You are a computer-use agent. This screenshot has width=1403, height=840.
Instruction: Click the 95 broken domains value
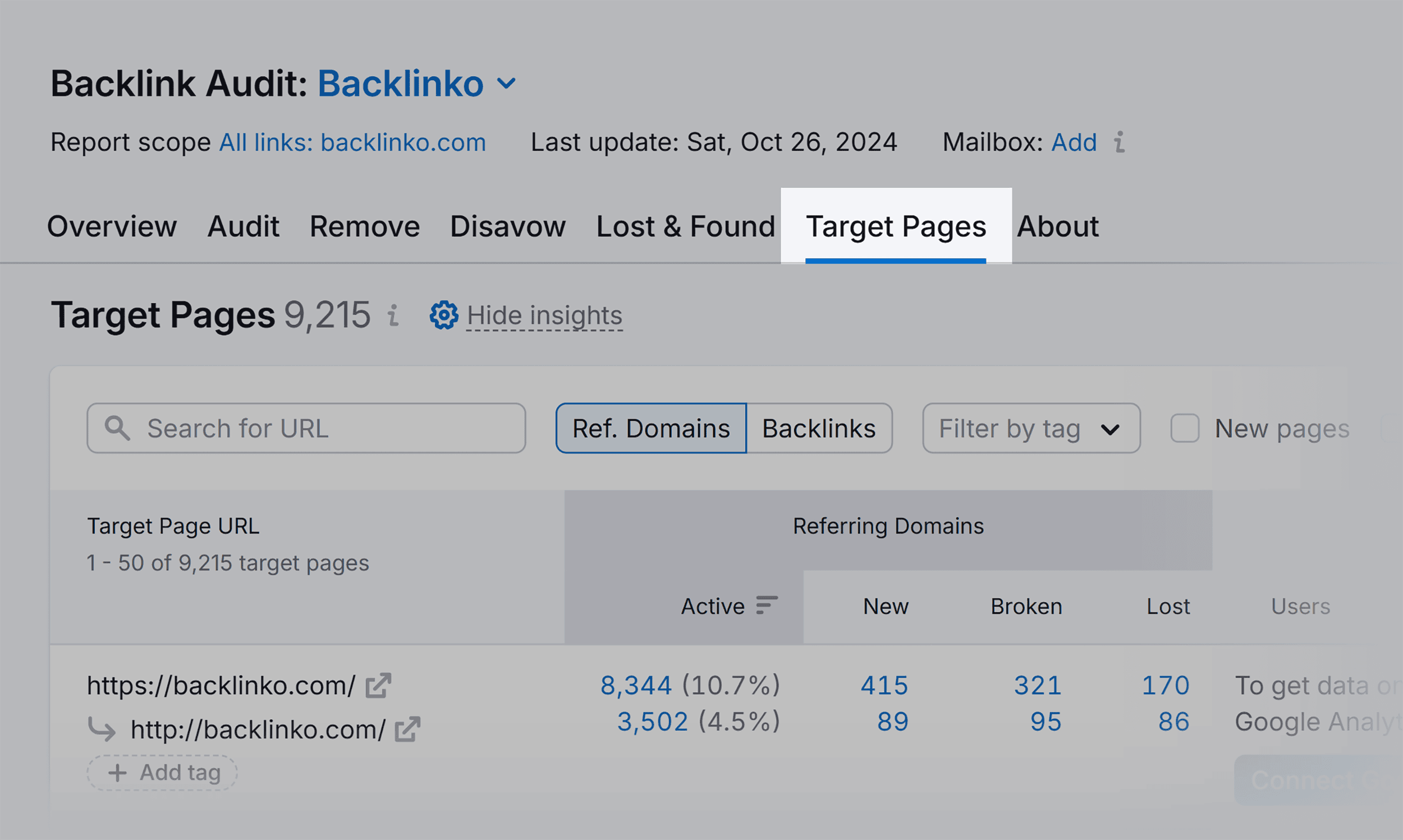(1046, 722)
